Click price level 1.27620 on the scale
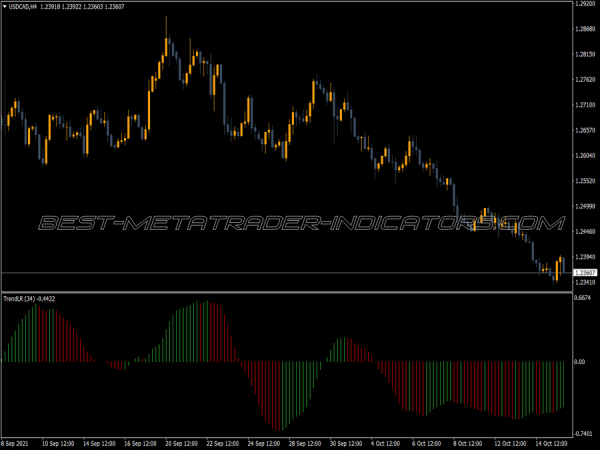 585,80
